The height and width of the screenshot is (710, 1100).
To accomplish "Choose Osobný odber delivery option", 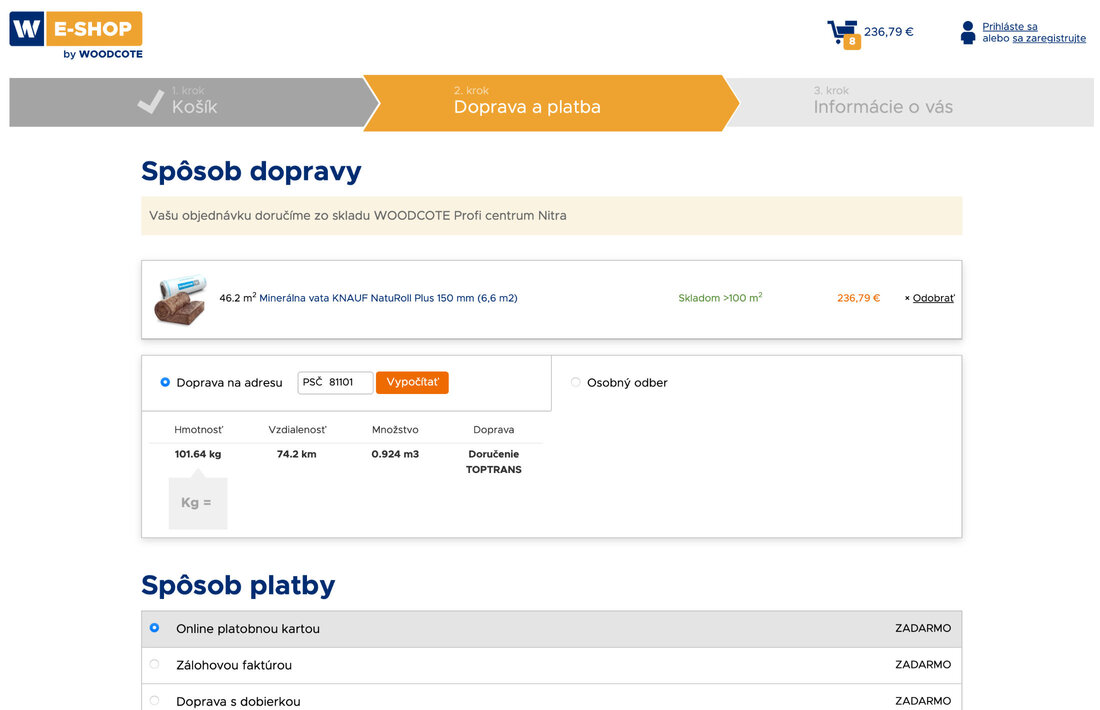I will [x=575, y=382].
